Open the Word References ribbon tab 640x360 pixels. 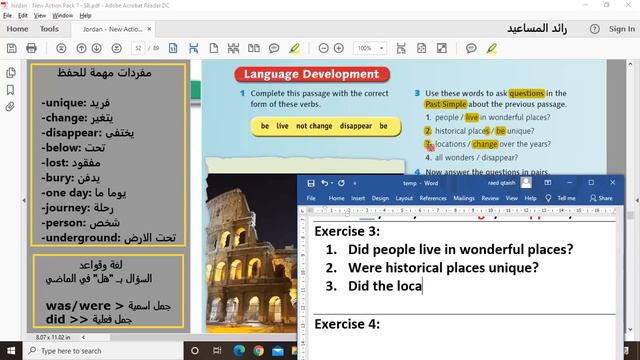click(433, 198)
